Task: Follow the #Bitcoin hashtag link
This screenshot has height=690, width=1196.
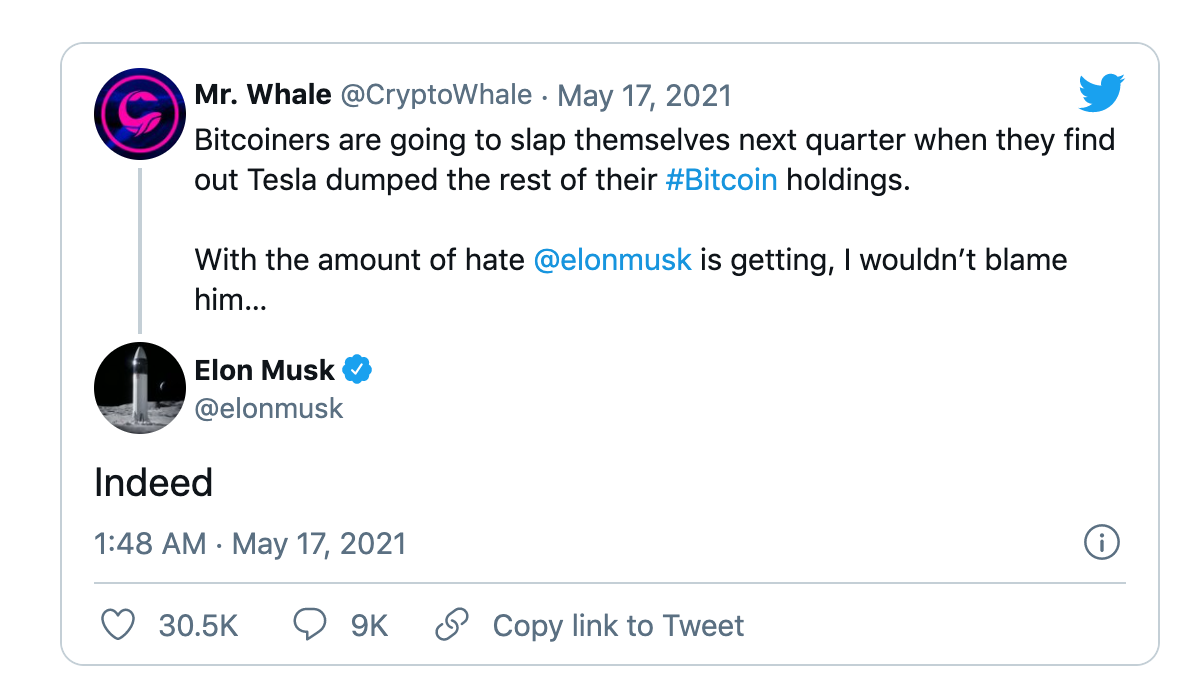Action: (720, 182)
